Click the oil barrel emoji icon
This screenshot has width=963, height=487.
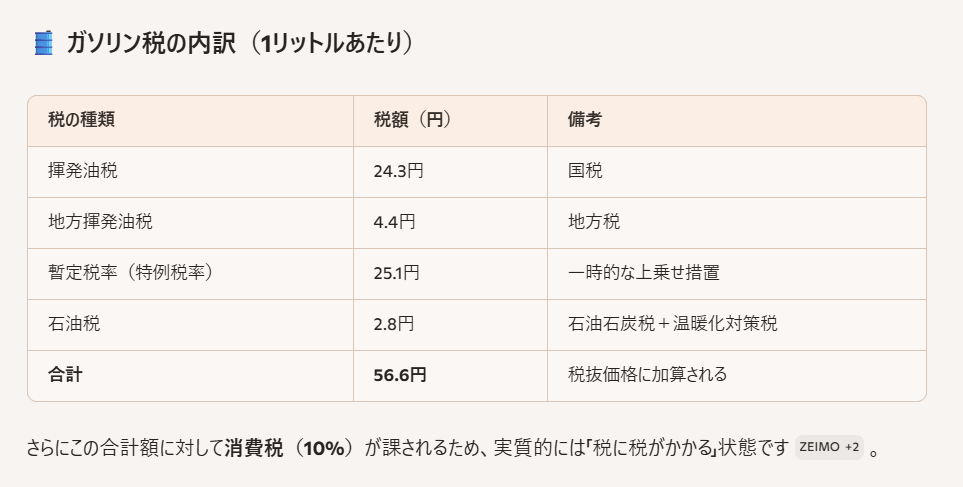(x=43, y=43)
